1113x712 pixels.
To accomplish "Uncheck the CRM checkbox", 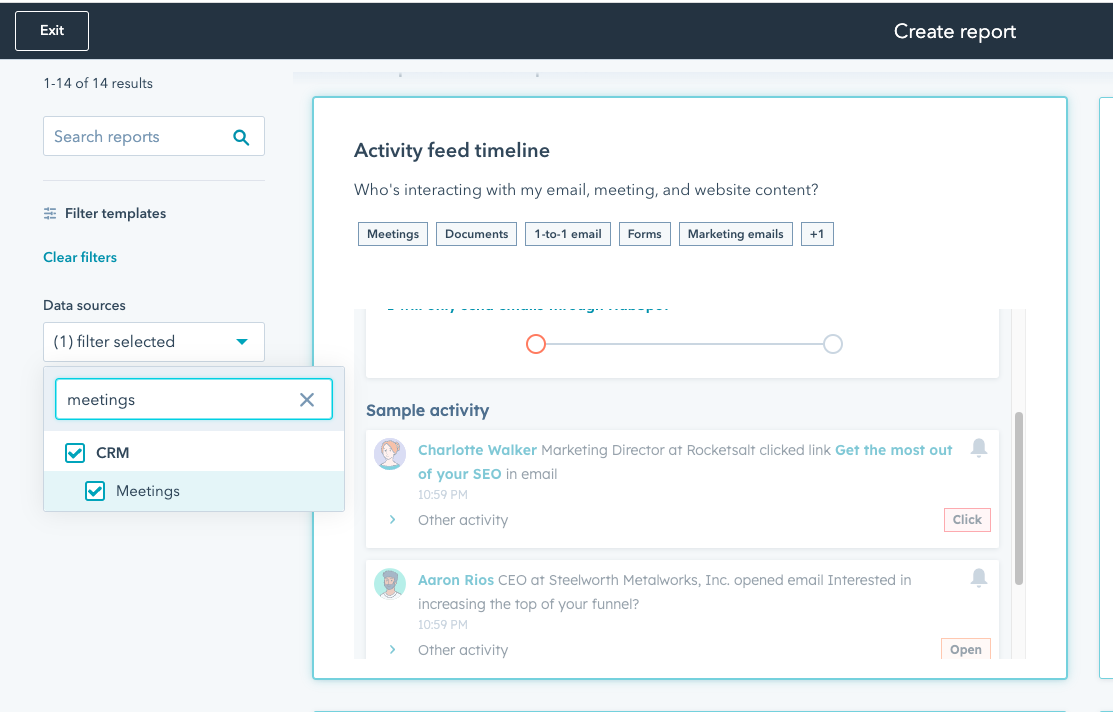I will [x=74, y=452].
